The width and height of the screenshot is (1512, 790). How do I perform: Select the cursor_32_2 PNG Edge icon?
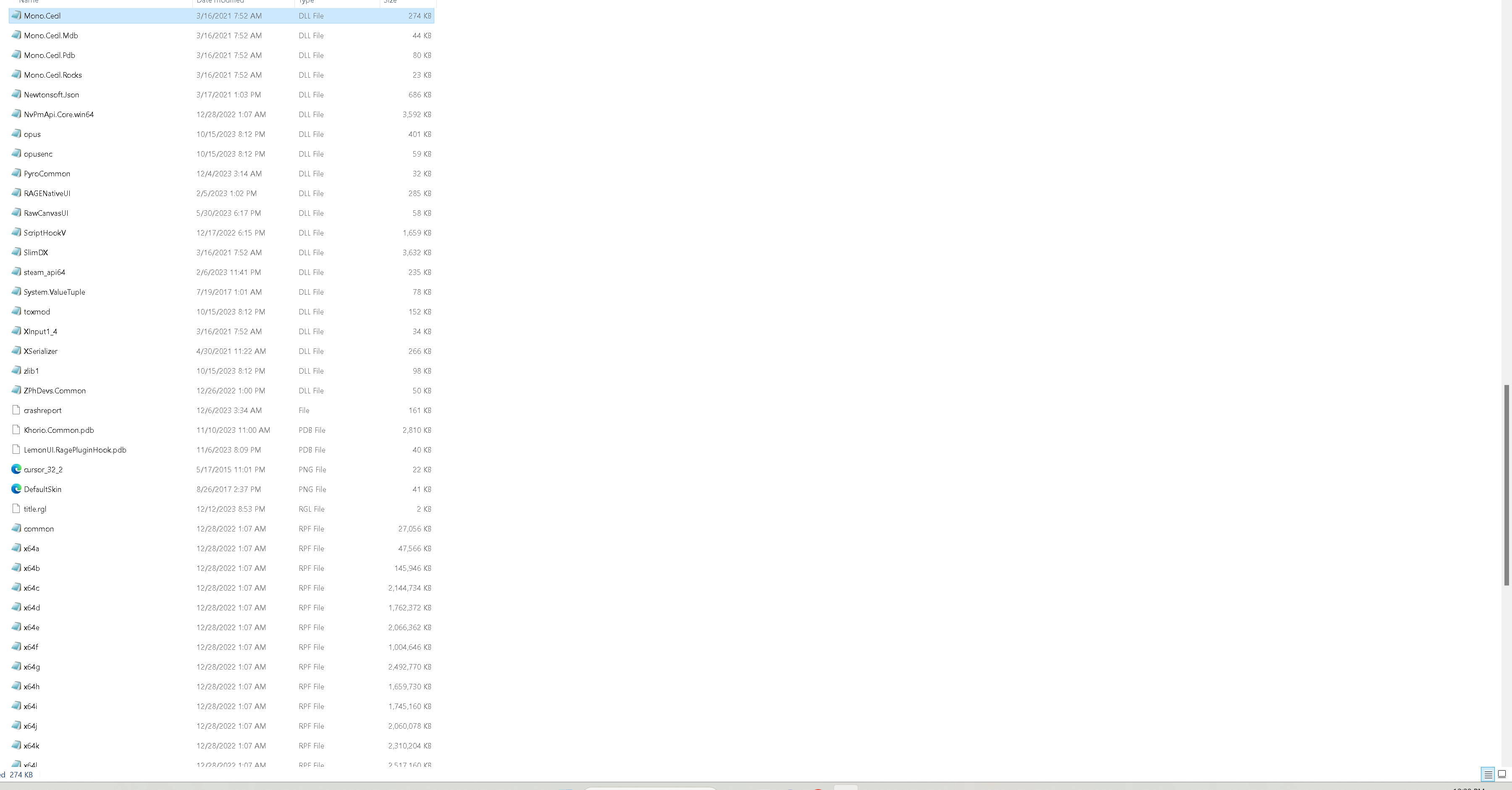[16, 469]
